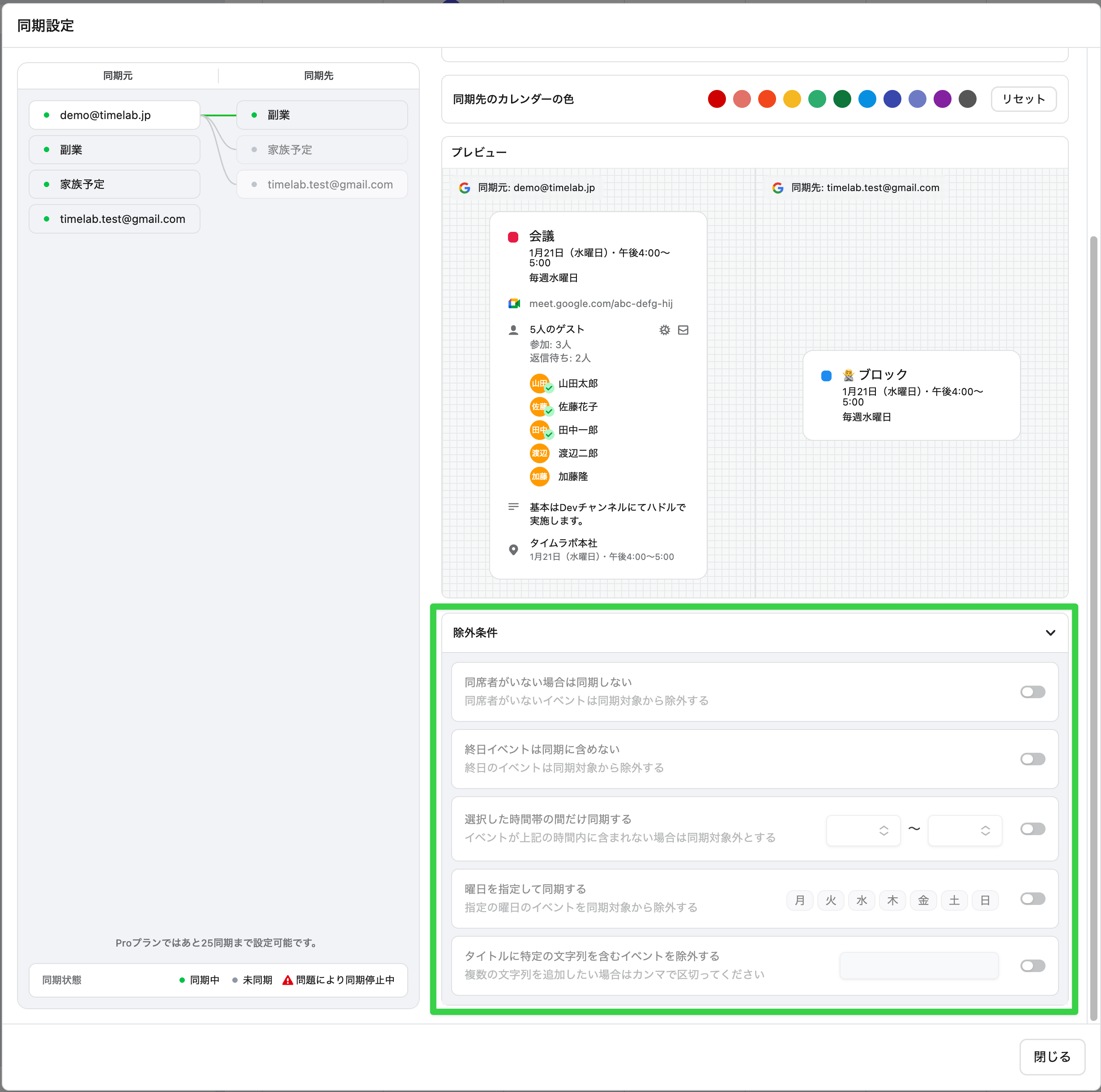Viewport: 1101px width, 1092px height.
Task: Click the 5人のゲスト text
Action: click(557, 329)
